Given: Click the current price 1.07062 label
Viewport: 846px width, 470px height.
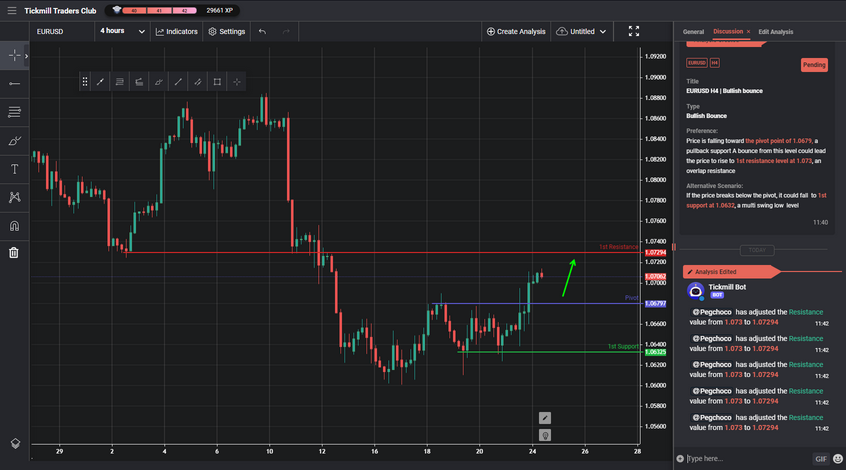Looking at the screenshot, I should tap(655, 276).
